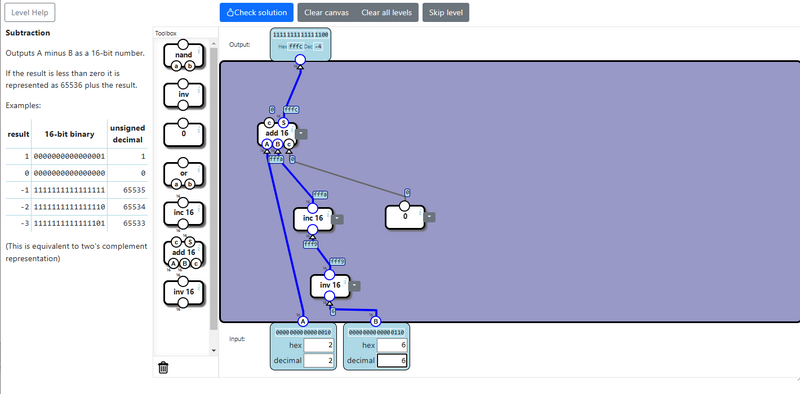This screenshot has height=394, width=800.
Task: Select the Input B connector pin
Action: (376, 322)
